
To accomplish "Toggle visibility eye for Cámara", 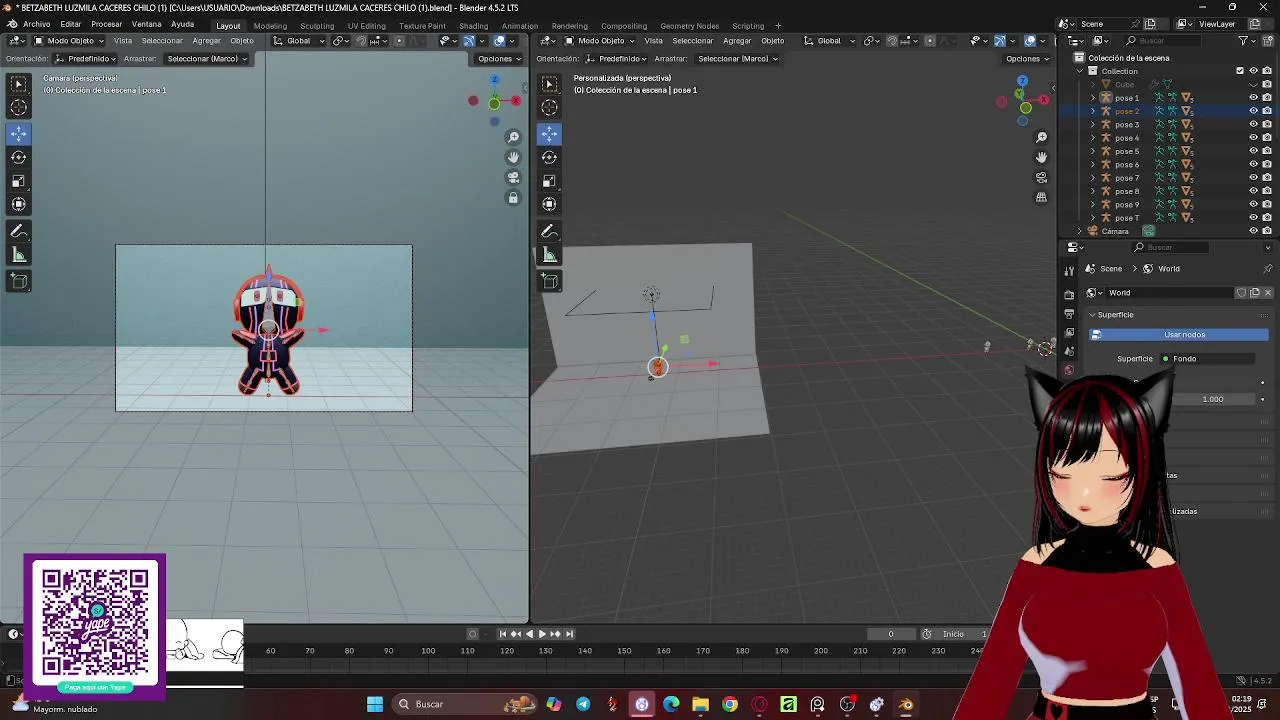I will 1253,231.
